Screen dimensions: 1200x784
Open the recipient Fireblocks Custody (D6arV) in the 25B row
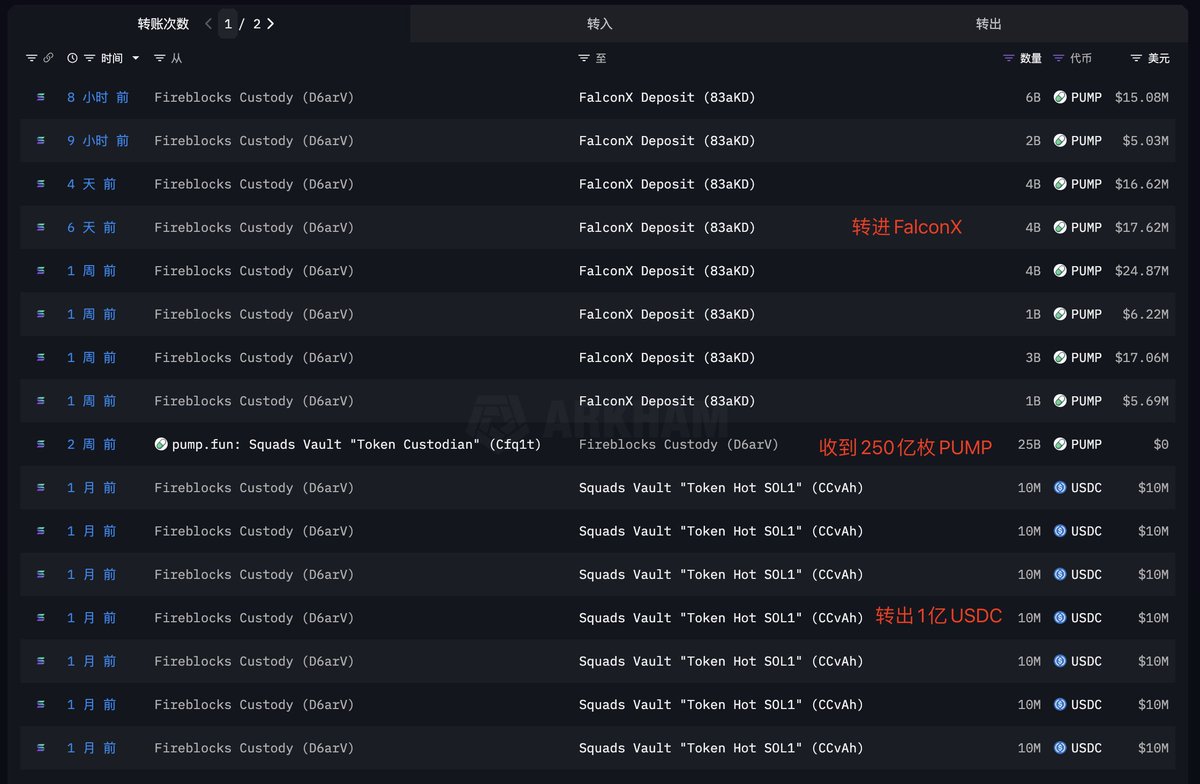click(x=678, y=444)
